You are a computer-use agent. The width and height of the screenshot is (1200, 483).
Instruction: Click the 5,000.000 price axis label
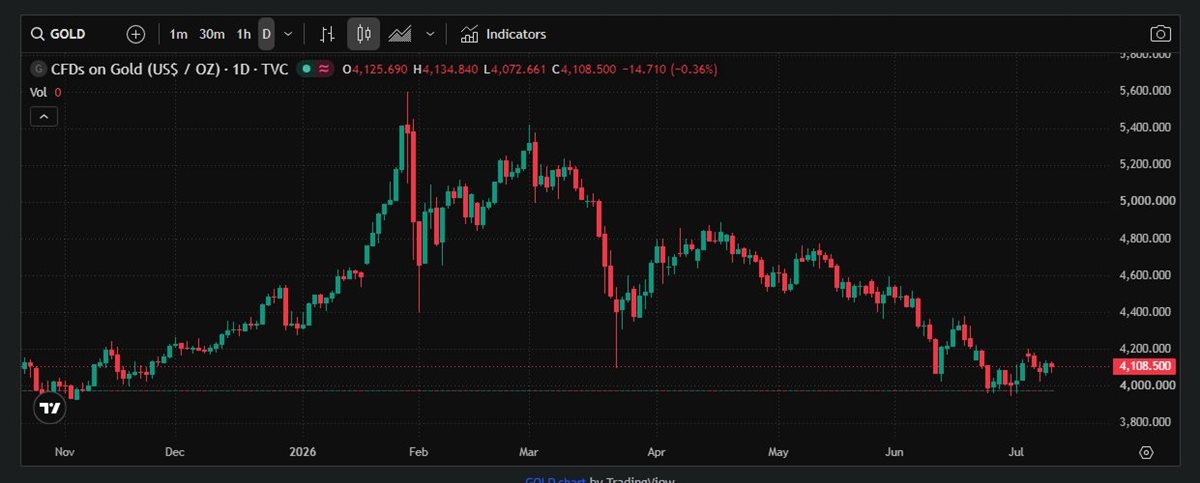1146,201
